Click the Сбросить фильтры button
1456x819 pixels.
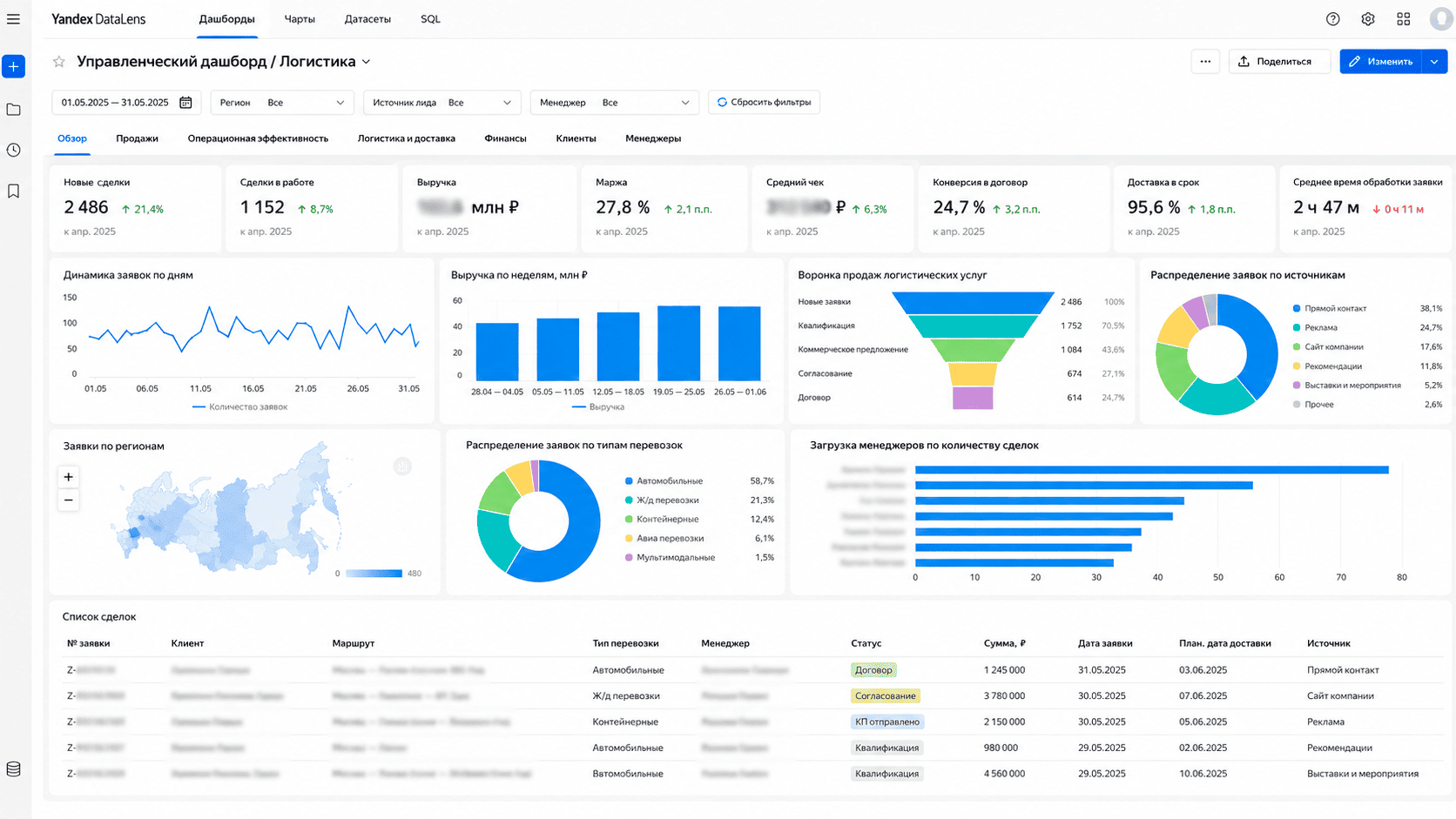click(764, 103)
